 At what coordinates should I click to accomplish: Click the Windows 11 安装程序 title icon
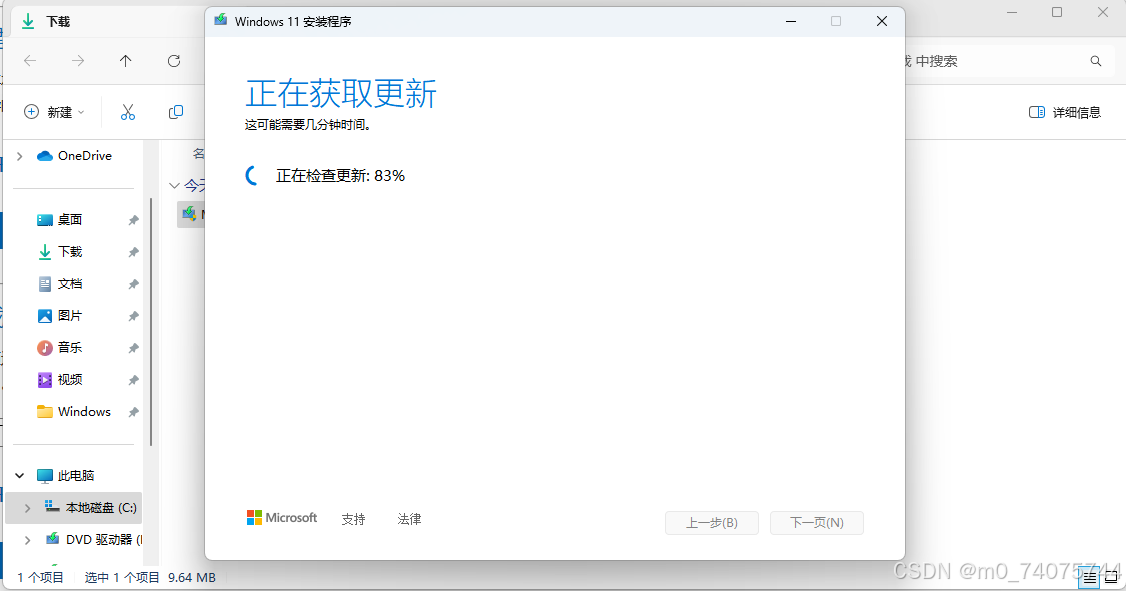(220, 21)
